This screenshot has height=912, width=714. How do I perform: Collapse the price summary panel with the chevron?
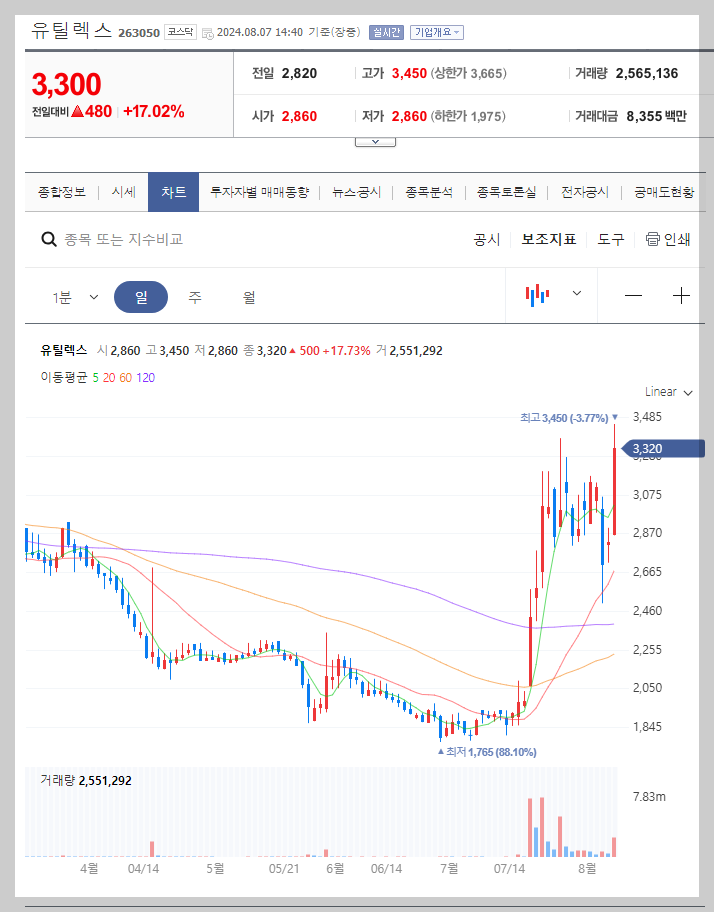(x=375, y=140)
